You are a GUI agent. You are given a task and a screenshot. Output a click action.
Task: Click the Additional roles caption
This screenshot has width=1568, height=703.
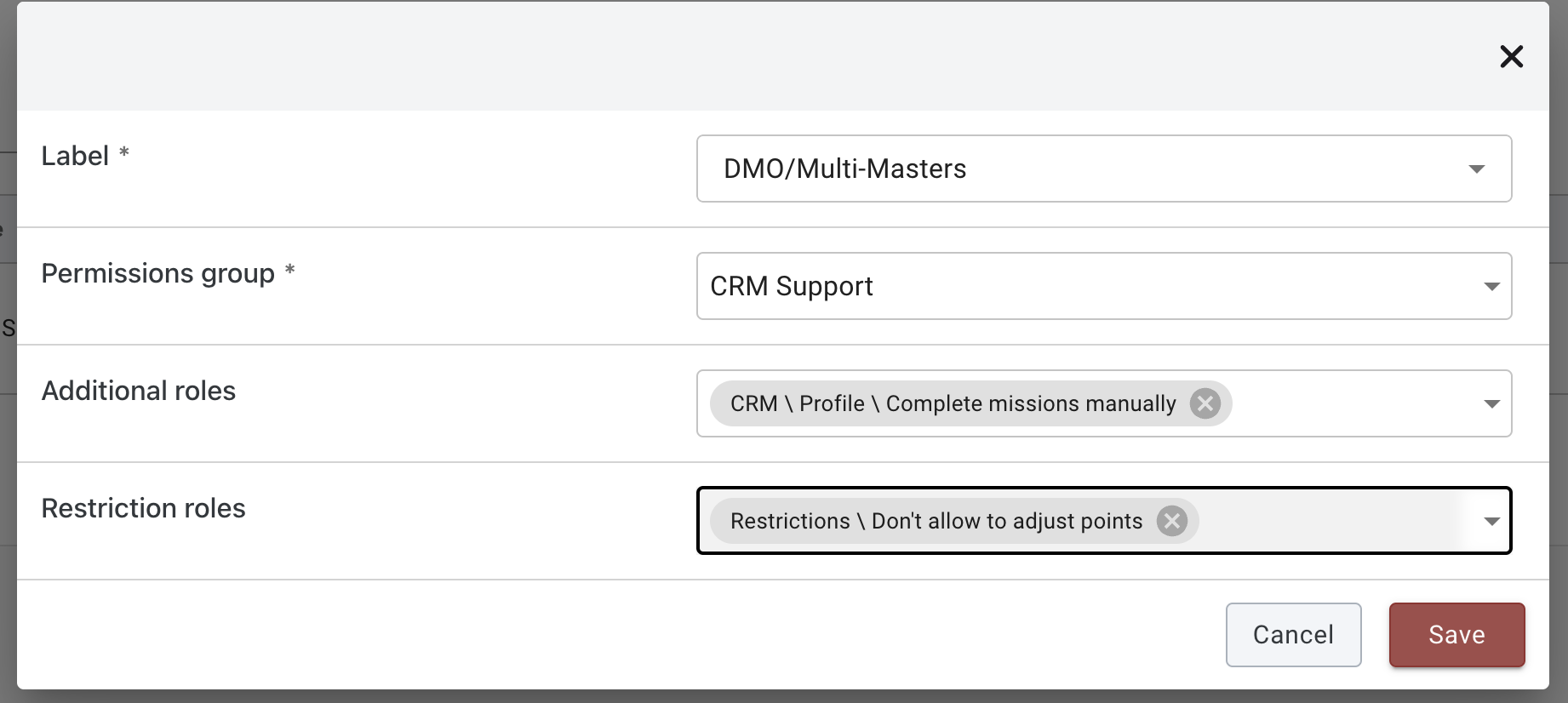[138, 391]
